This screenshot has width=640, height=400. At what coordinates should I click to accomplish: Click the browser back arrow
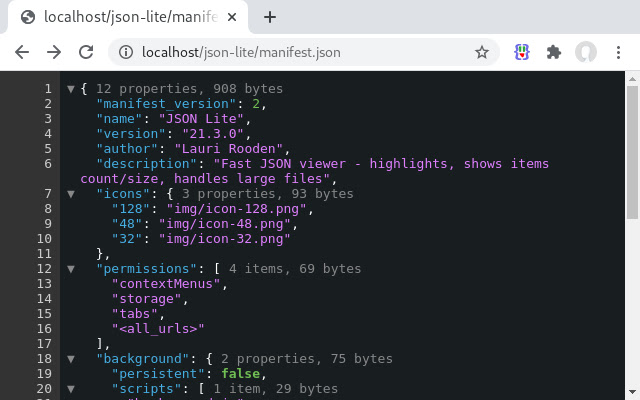[x=22, y=52]
